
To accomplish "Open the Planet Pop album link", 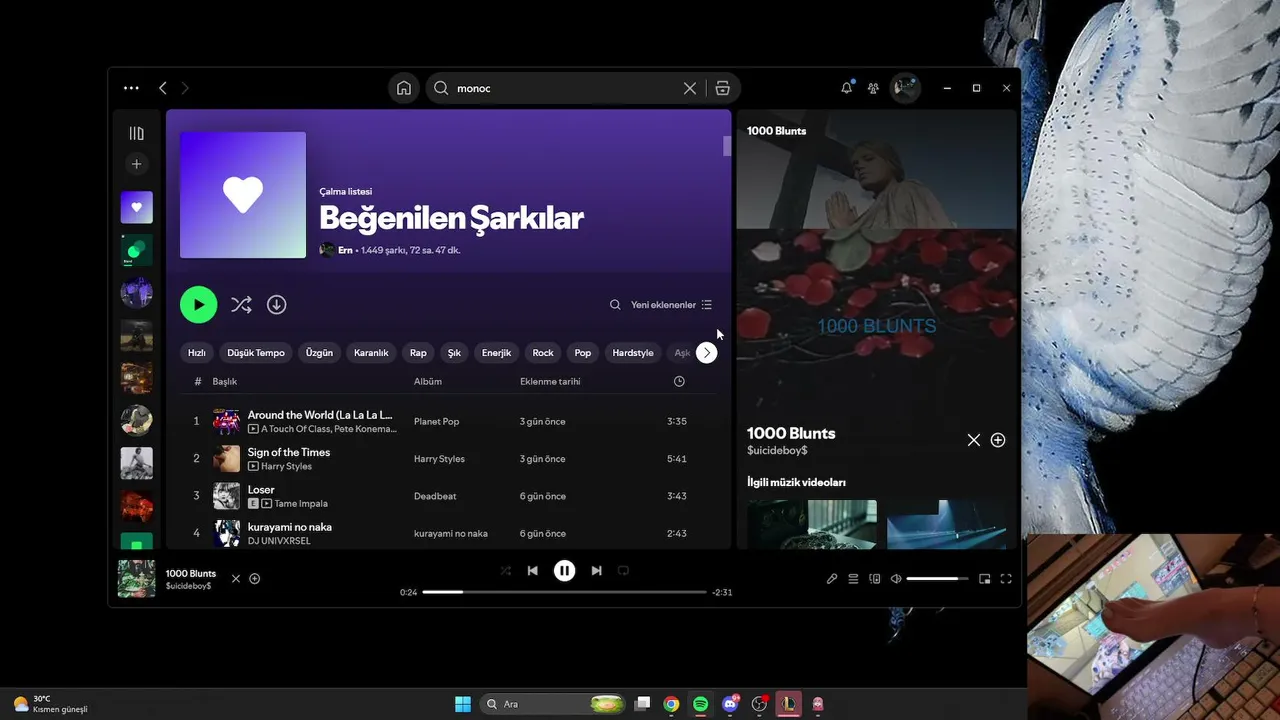I will 437,422.
